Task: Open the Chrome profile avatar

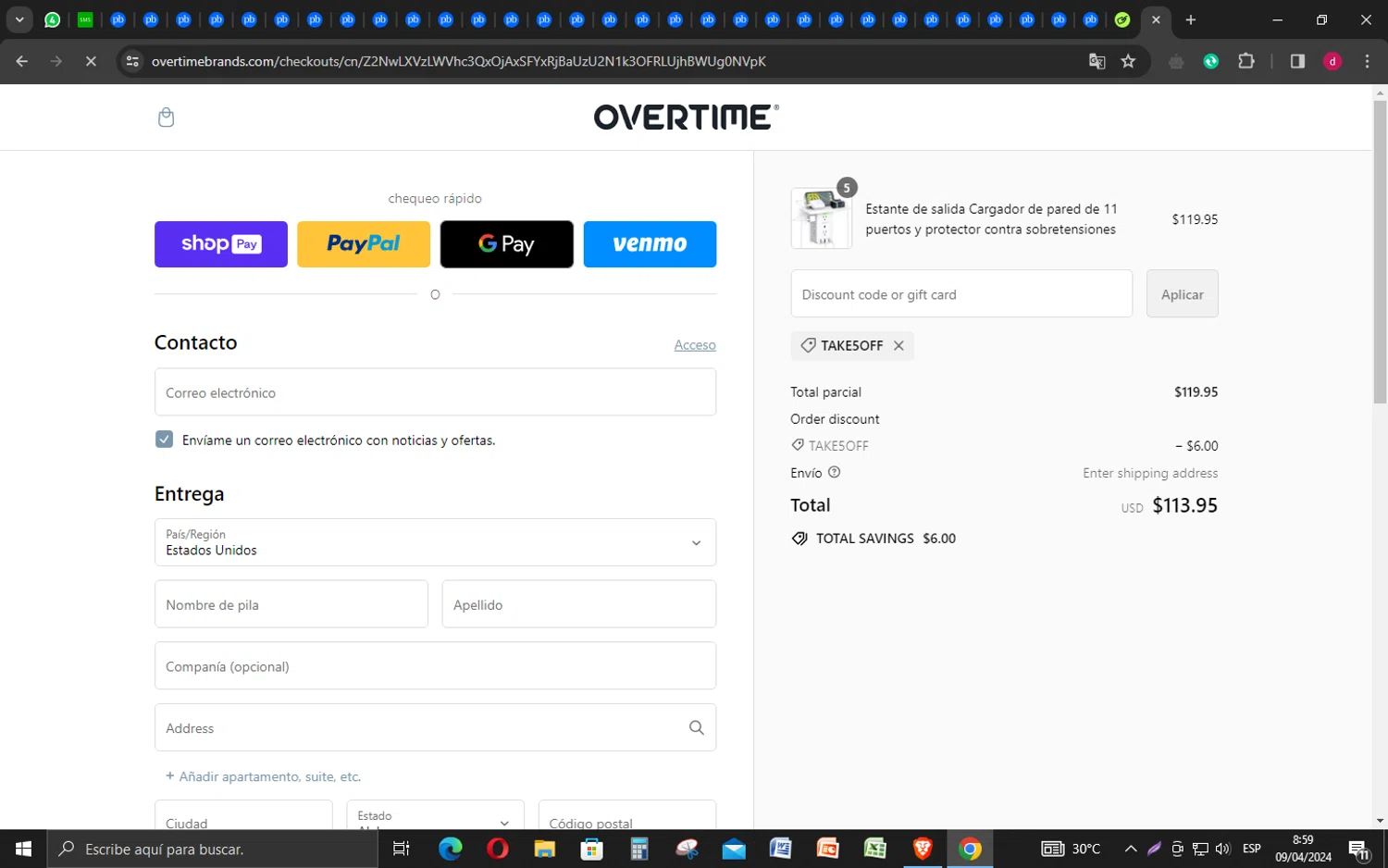Action: 1332,61
